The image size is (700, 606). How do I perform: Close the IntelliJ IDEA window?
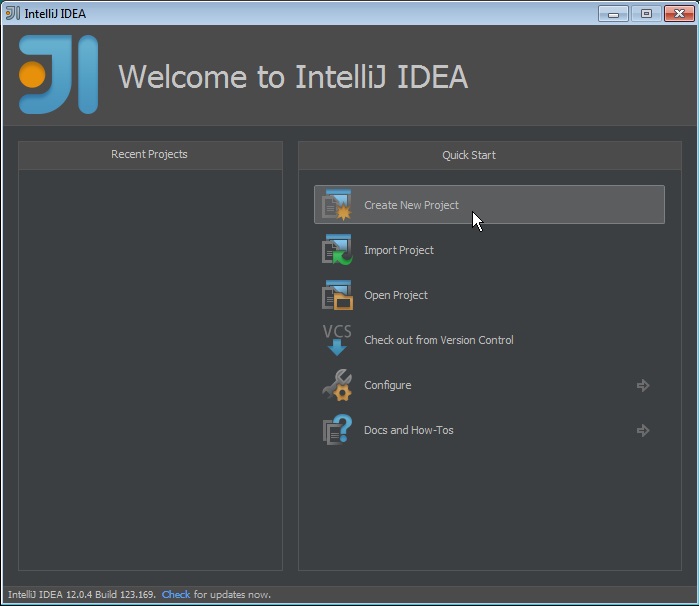(x=679, y=14)
